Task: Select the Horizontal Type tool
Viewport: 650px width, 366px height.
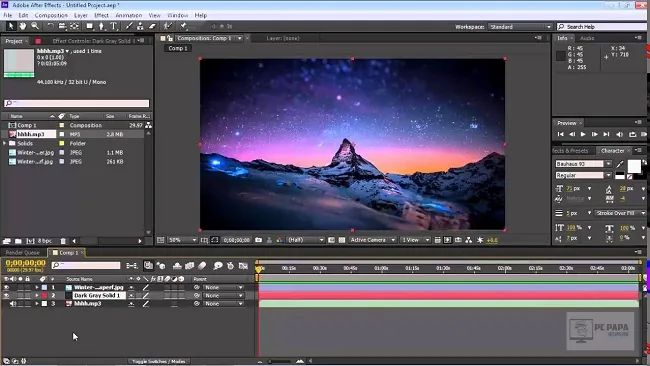Action: click(114, 26)
